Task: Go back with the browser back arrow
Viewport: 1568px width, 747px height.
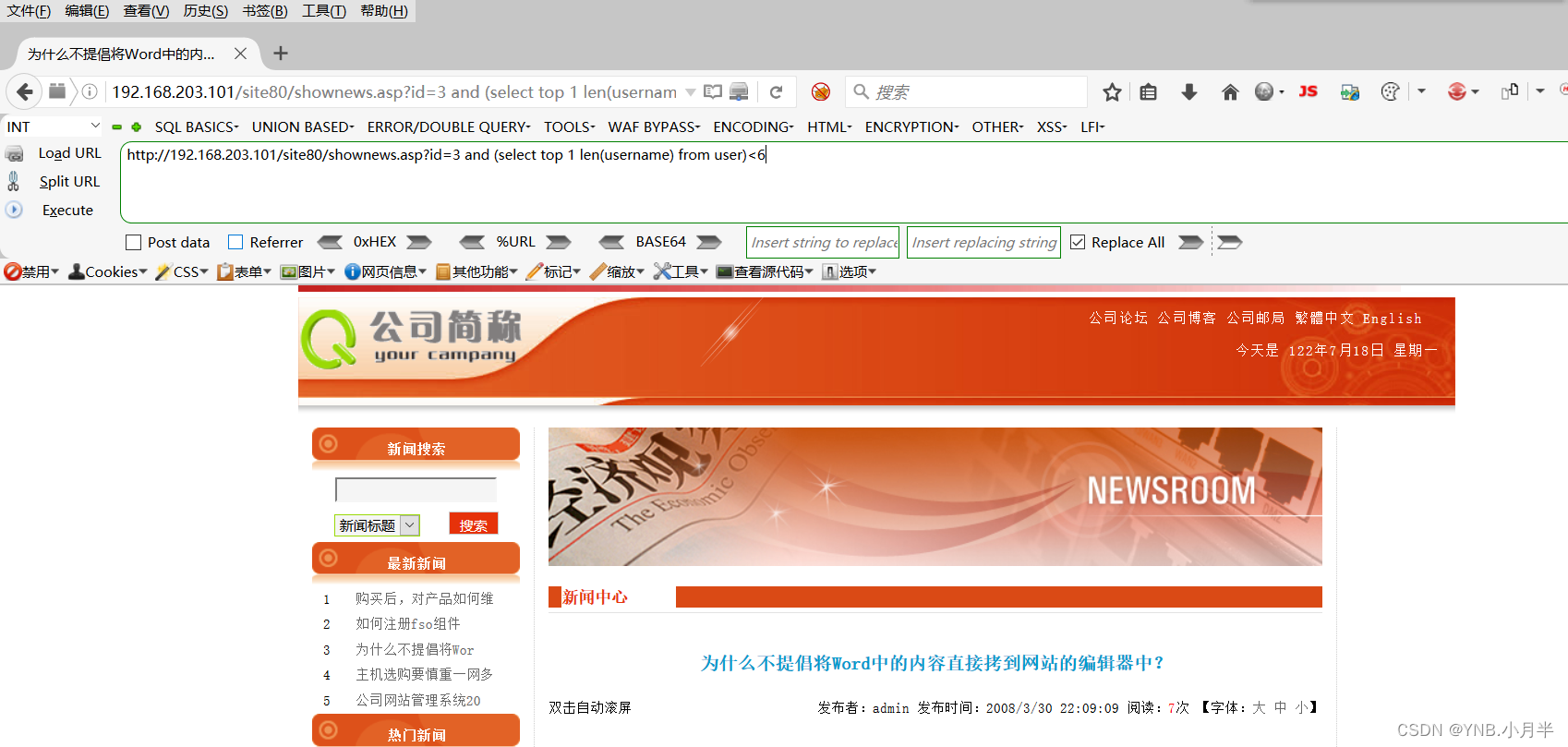Action: tap(25, 91)
